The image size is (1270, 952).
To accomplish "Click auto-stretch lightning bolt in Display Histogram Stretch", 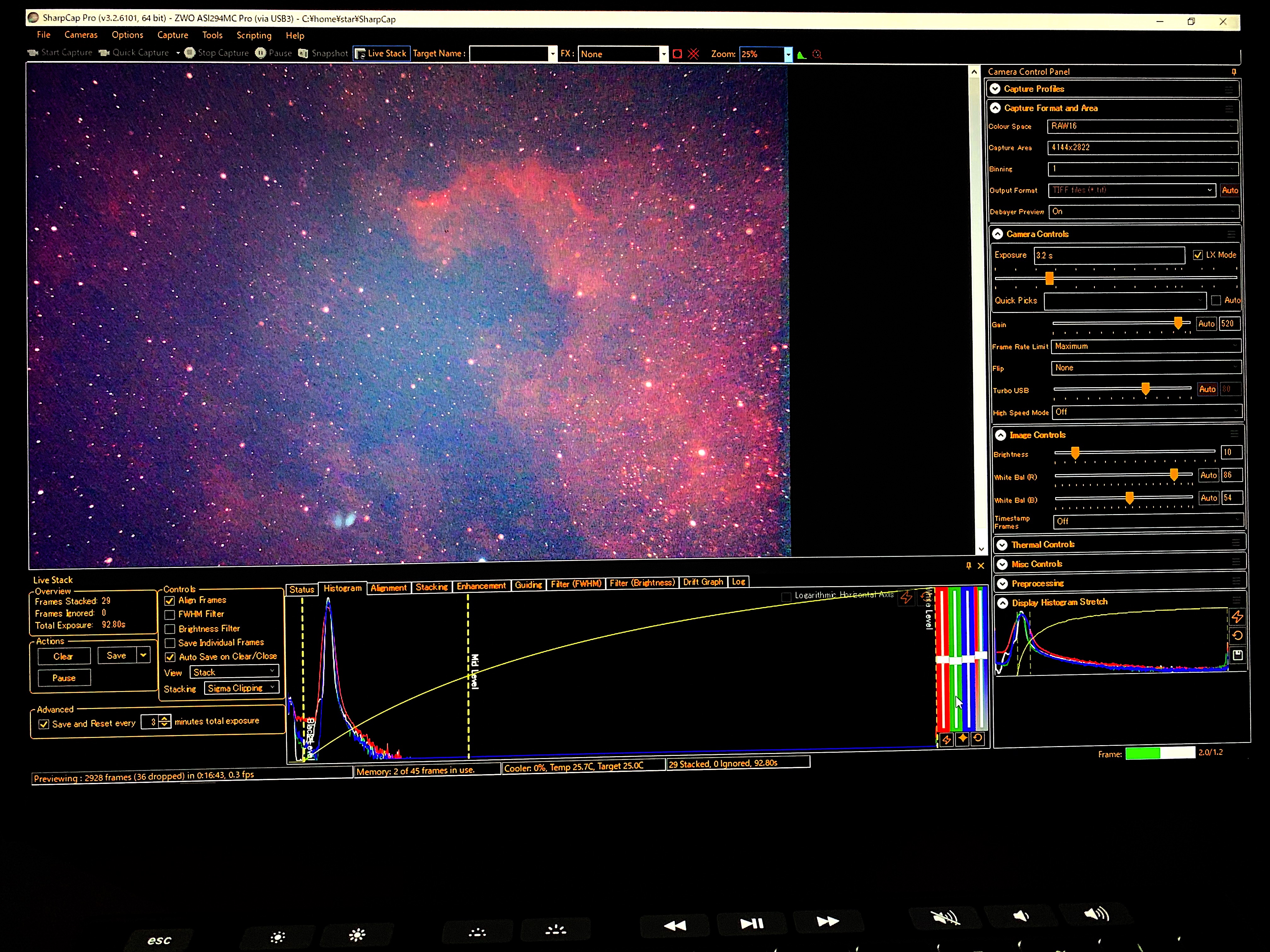I will [x=1237, y=617].
